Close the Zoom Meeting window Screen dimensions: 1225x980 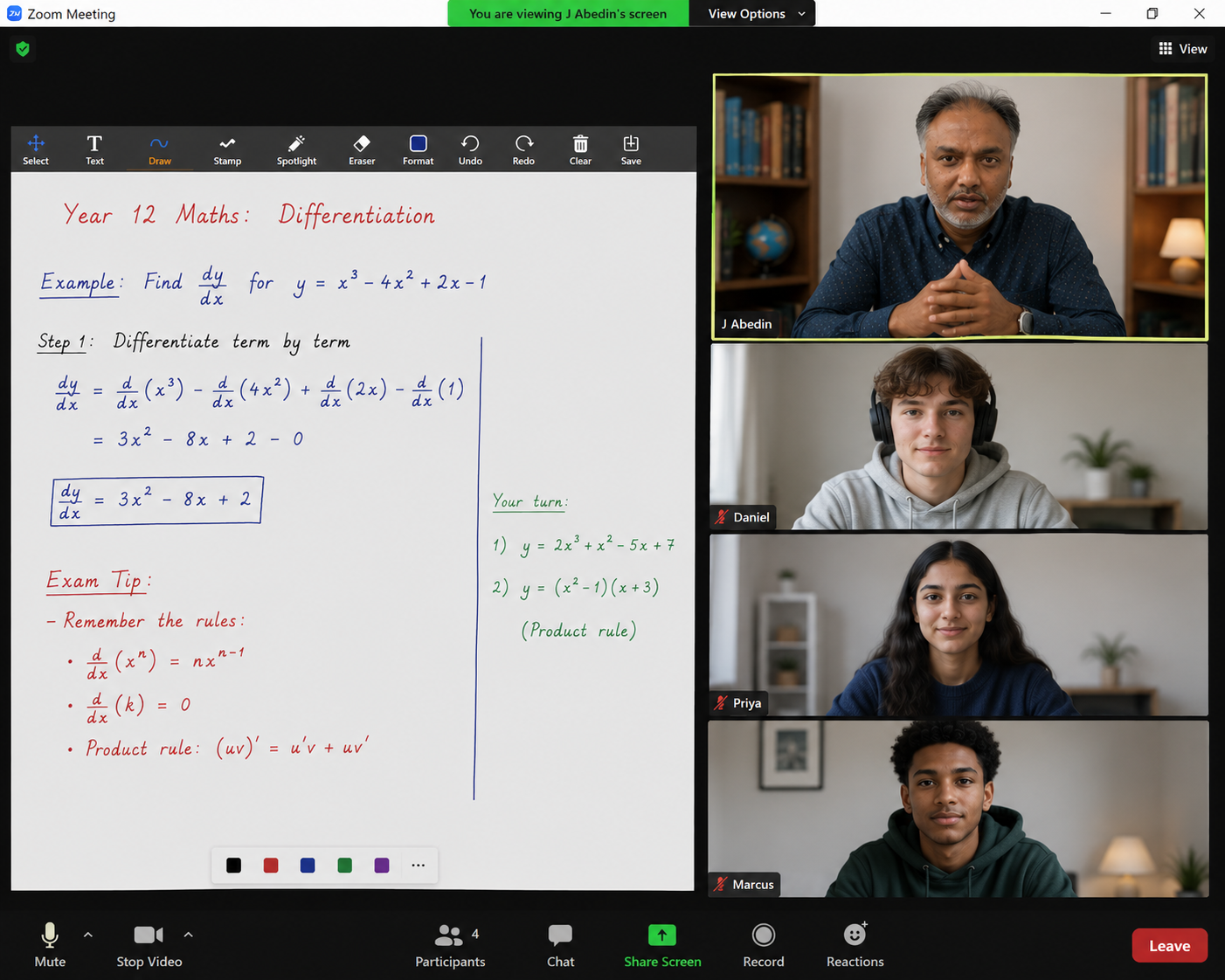1200,13
